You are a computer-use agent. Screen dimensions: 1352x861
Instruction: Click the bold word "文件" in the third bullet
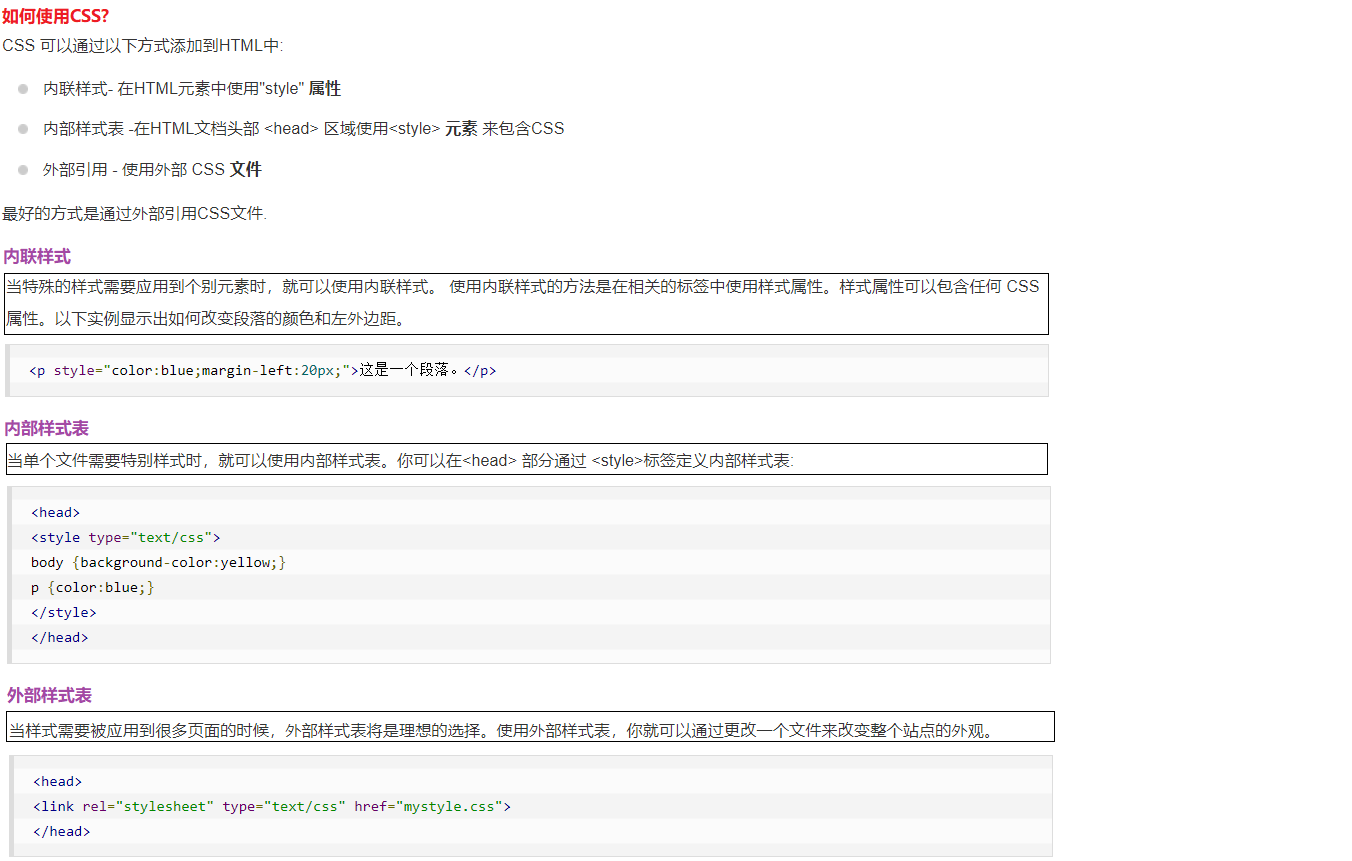245,170
